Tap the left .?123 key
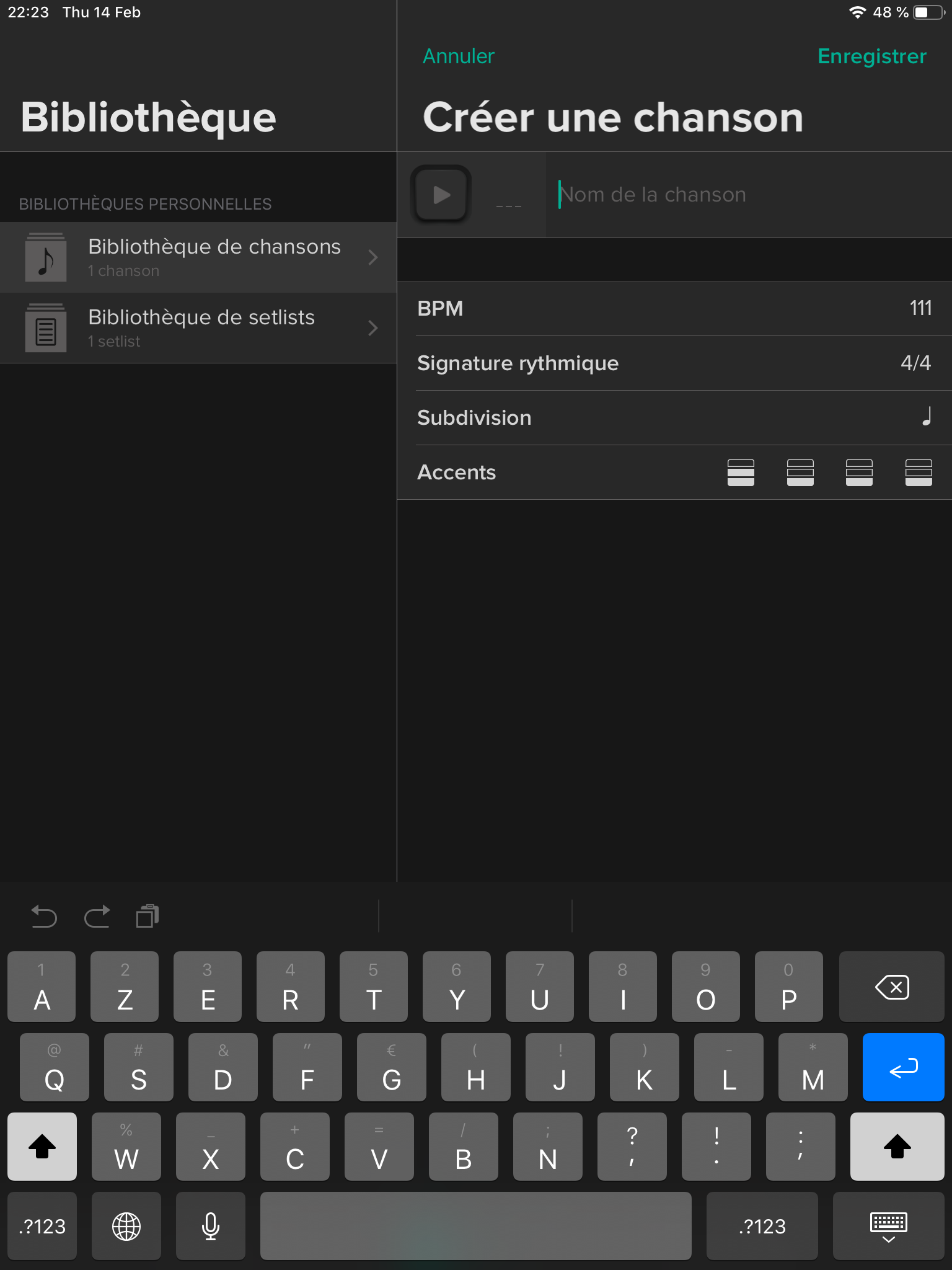This screenshot has height=1270, width=952. (42, 1226)
